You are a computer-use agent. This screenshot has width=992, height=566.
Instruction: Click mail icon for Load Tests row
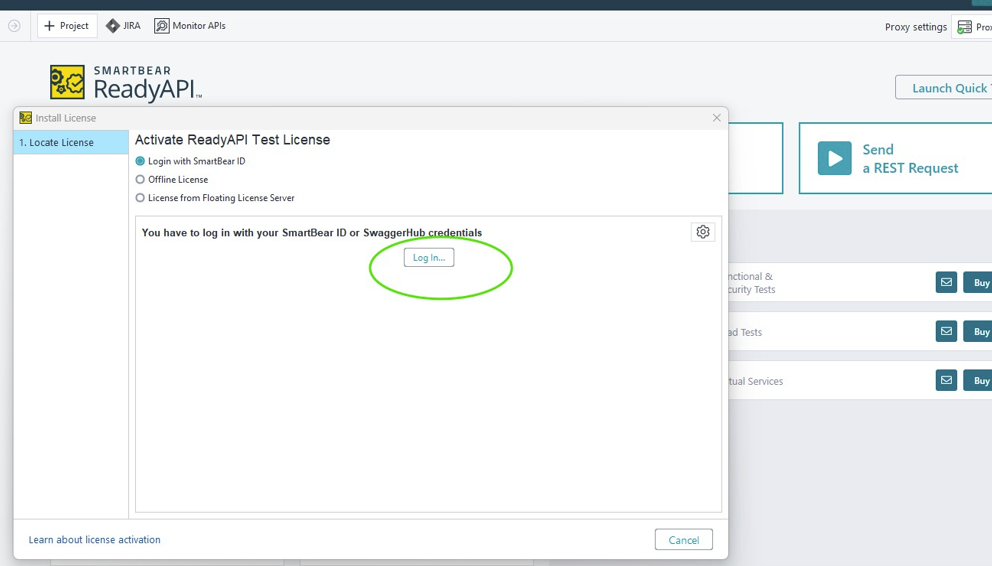[x=946, y=331]
